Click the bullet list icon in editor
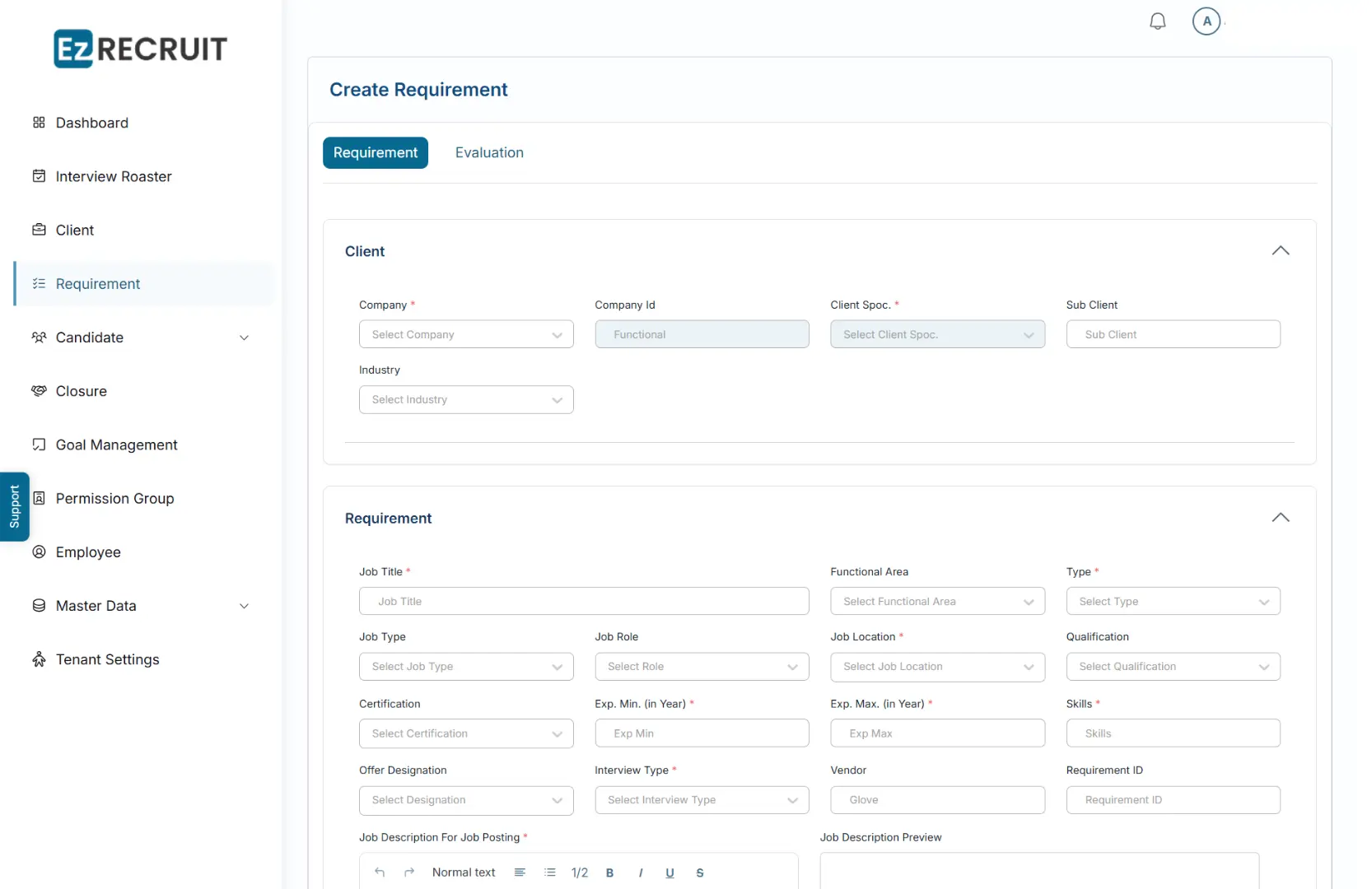 coord(550,873)
